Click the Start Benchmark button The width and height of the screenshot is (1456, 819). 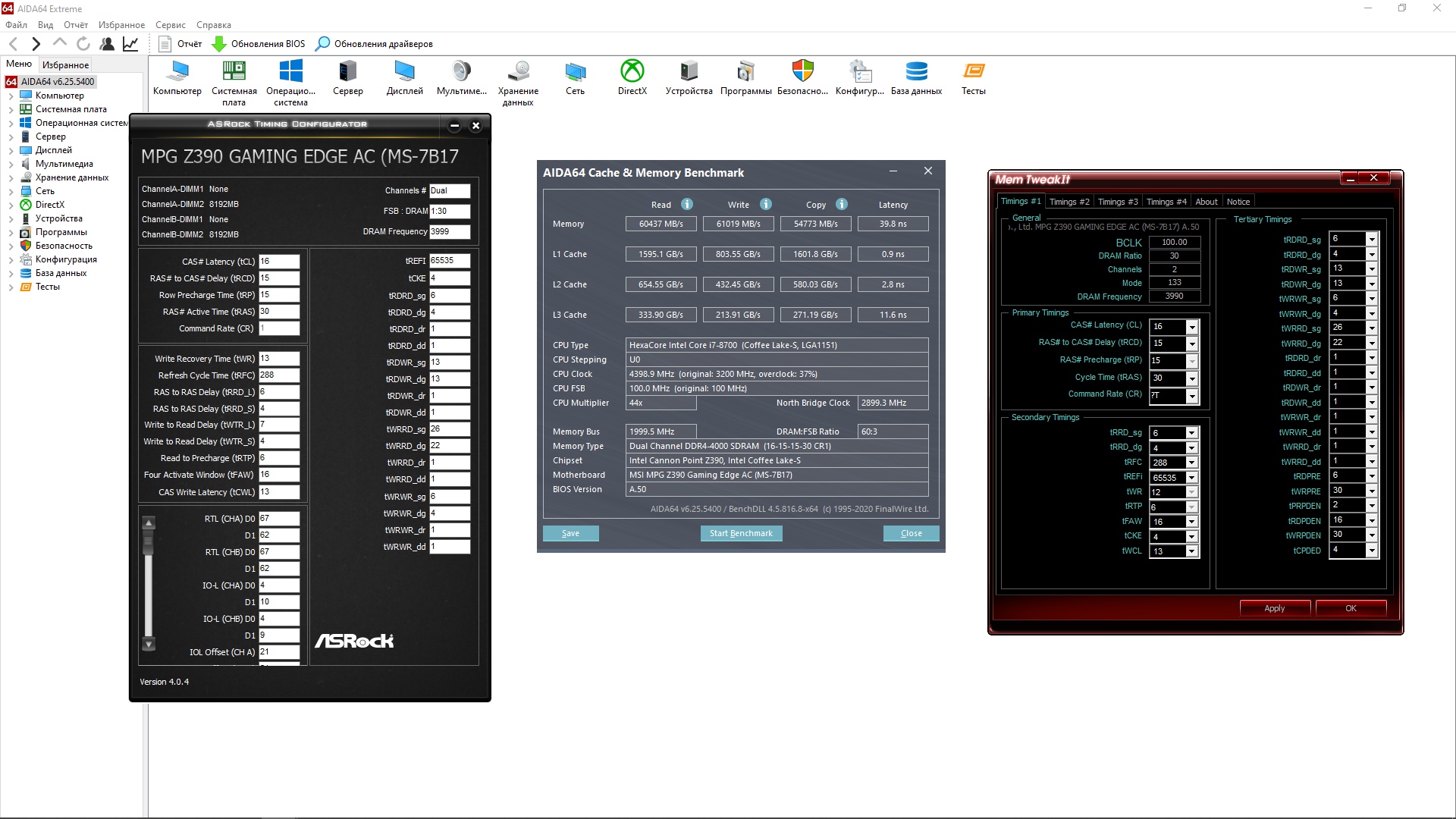741,533
